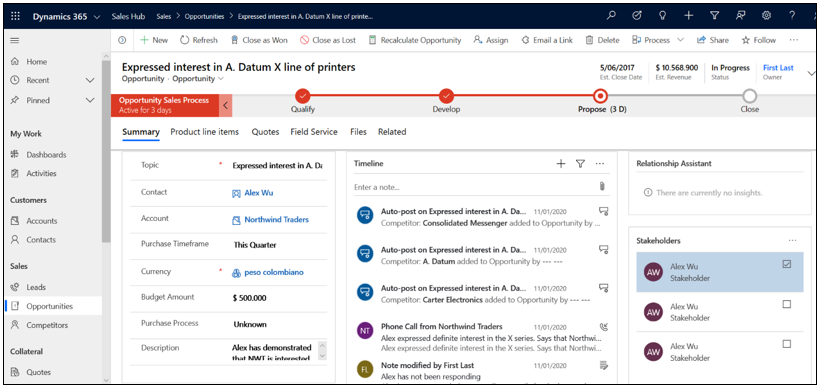Switch to Product line items tab
Screen dimensions: 820x388
pos(204,132)
